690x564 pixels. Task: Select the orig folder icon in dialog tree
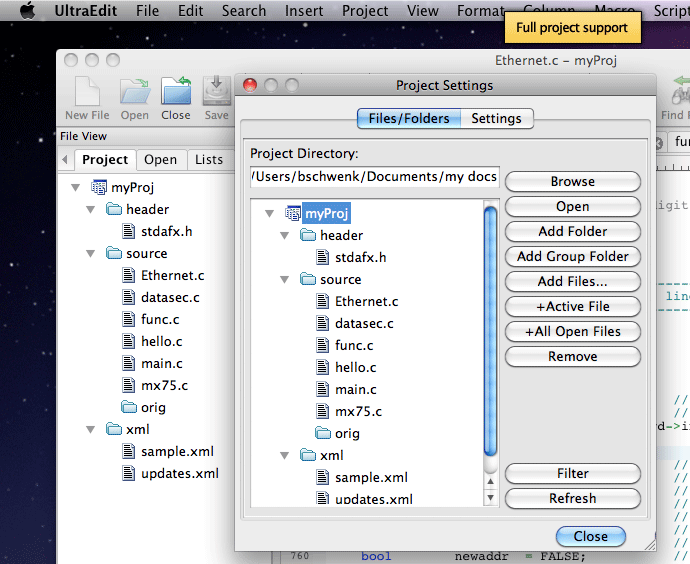(x=323, y=433)
